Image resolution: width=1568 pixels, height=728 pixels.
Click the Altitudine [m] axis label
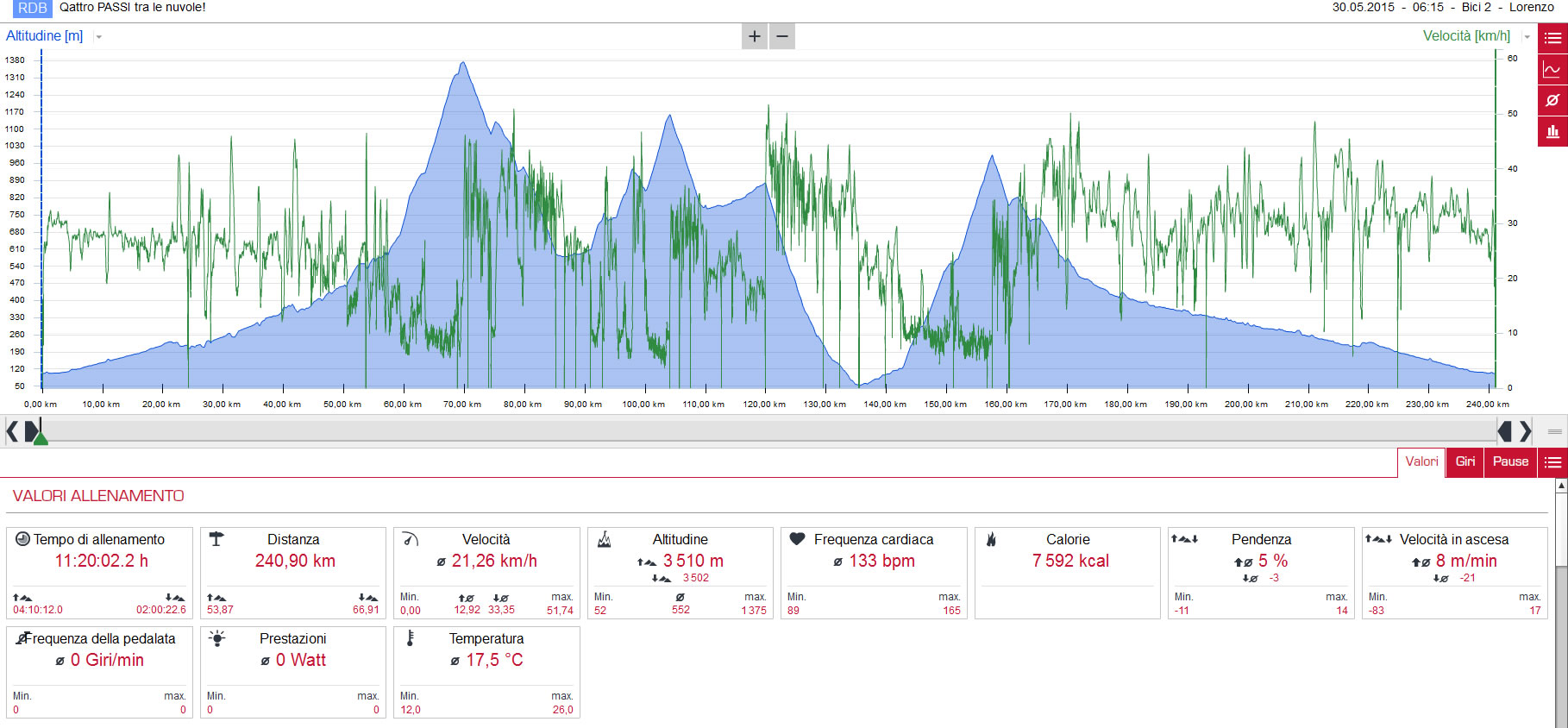click(x=45, y=36)
